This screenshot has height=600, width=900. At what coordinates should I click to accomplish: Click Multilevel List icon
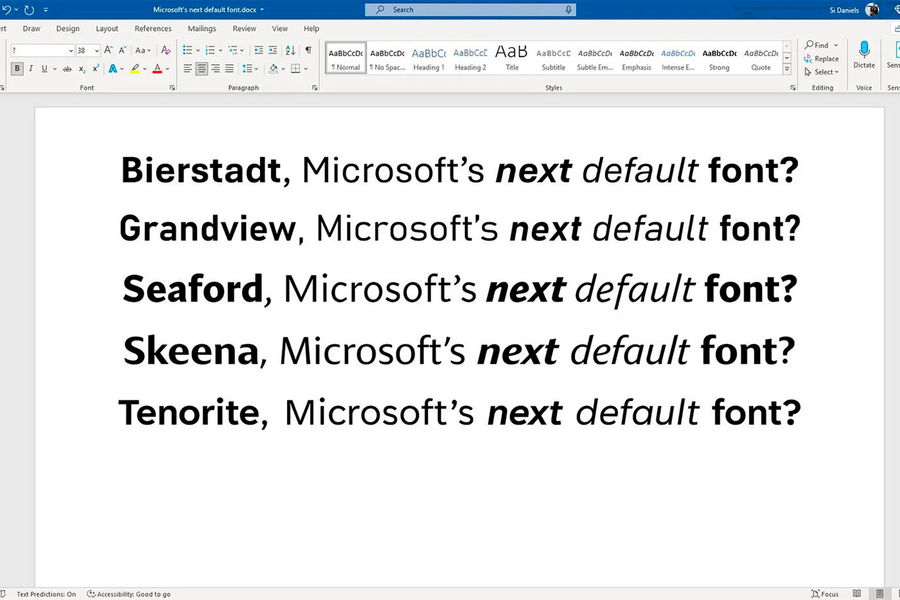(x=232, y=50)
